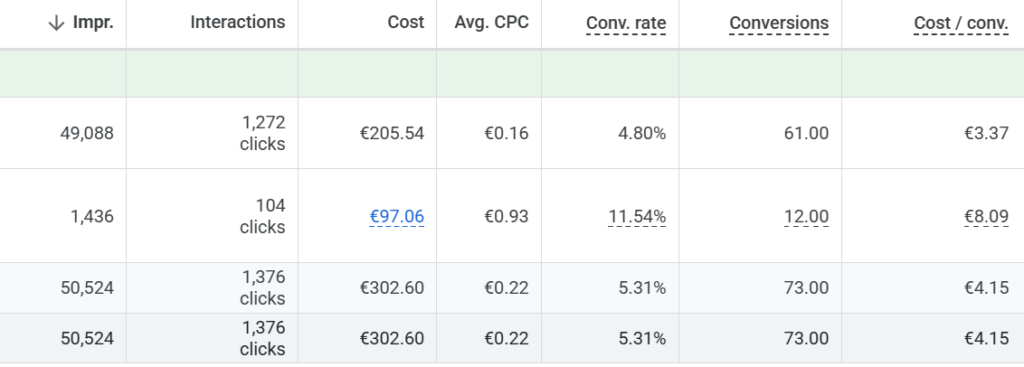The image size is (1024, 367).
Task: Click the Avg. CPC column header
Action: (492, 22)
